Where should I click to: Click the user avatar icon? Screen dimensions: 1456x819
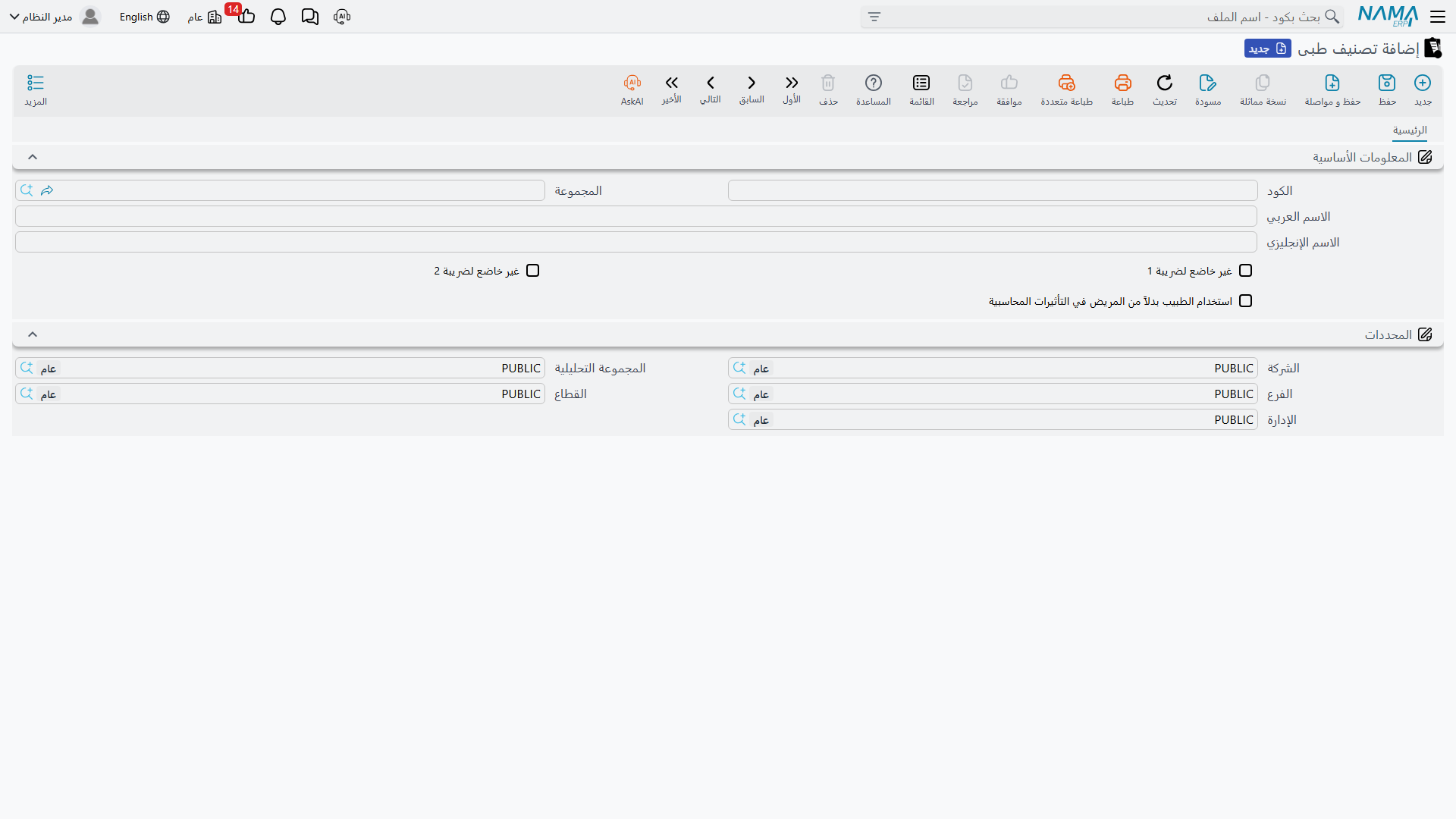90,17
